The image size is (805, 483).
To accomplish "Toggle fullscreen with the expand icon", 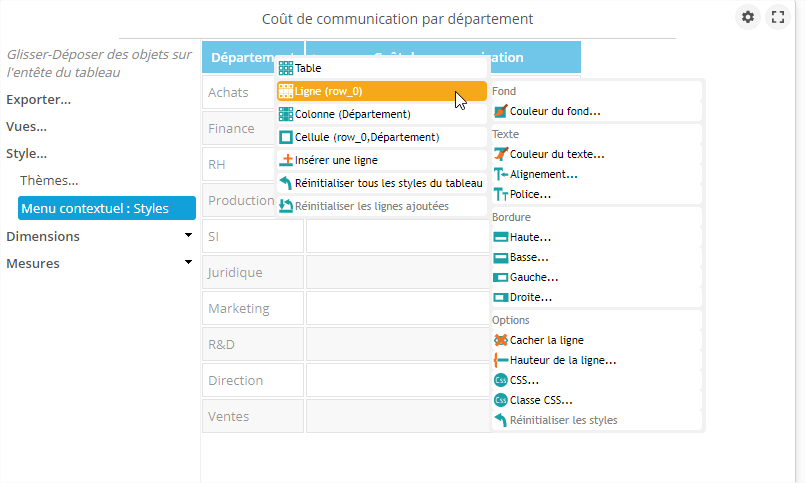I will [777, 17].
